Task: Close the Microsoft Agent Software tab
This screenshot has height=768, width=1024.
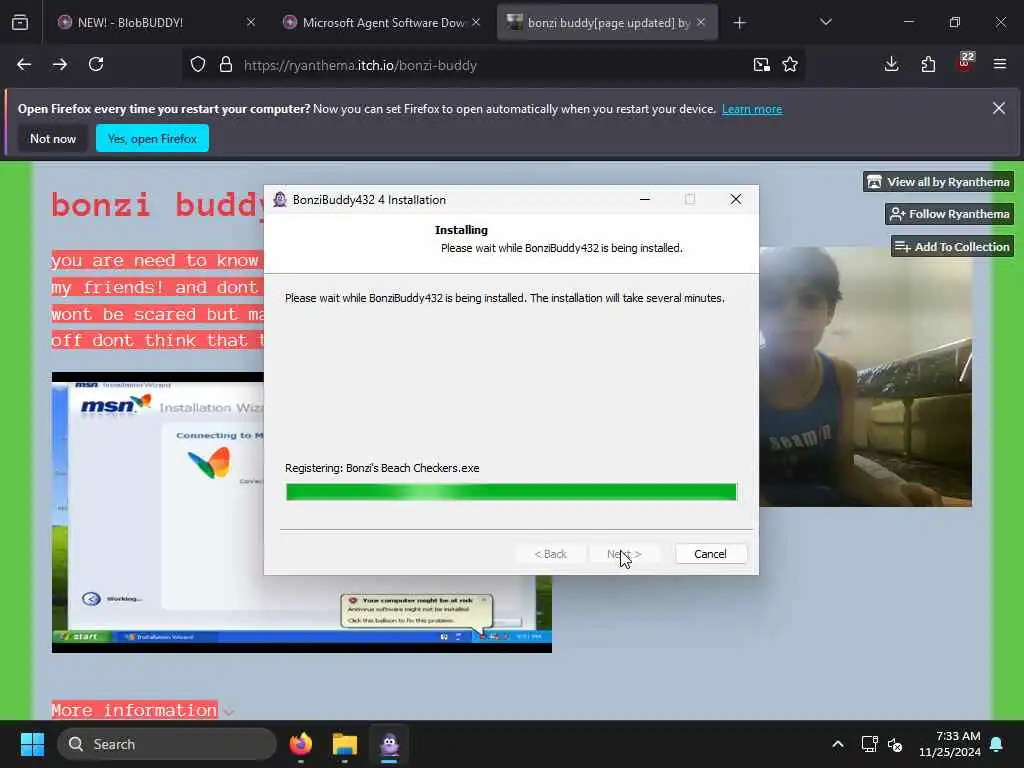Action: [x=476, y=23]
